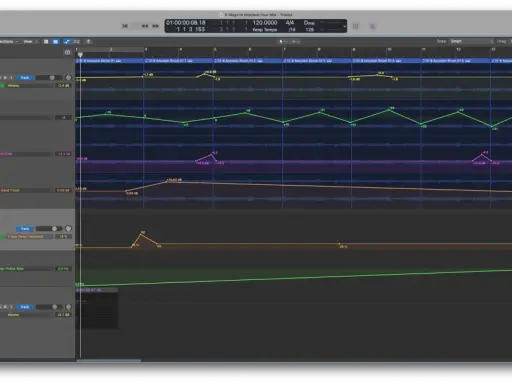
Task: Click the purple icon right of LCD
Action: [x=373, y=26]
